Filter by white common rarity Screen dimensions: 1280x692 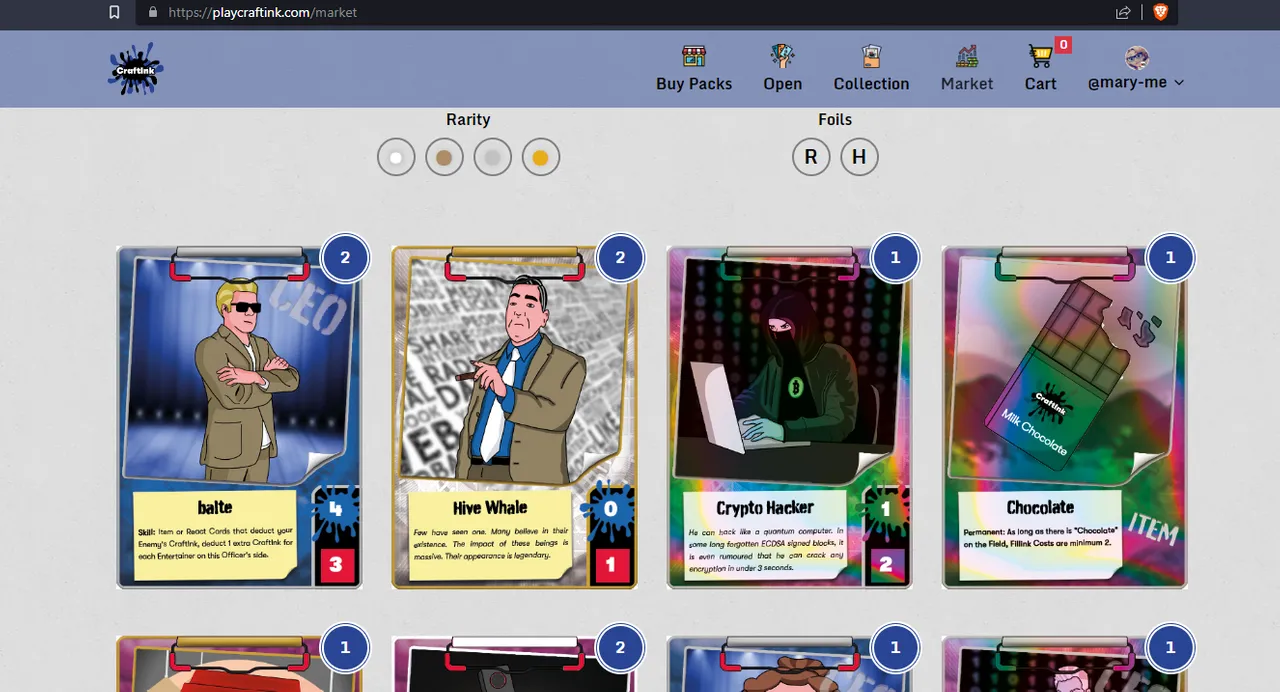(x=396, y=157)
